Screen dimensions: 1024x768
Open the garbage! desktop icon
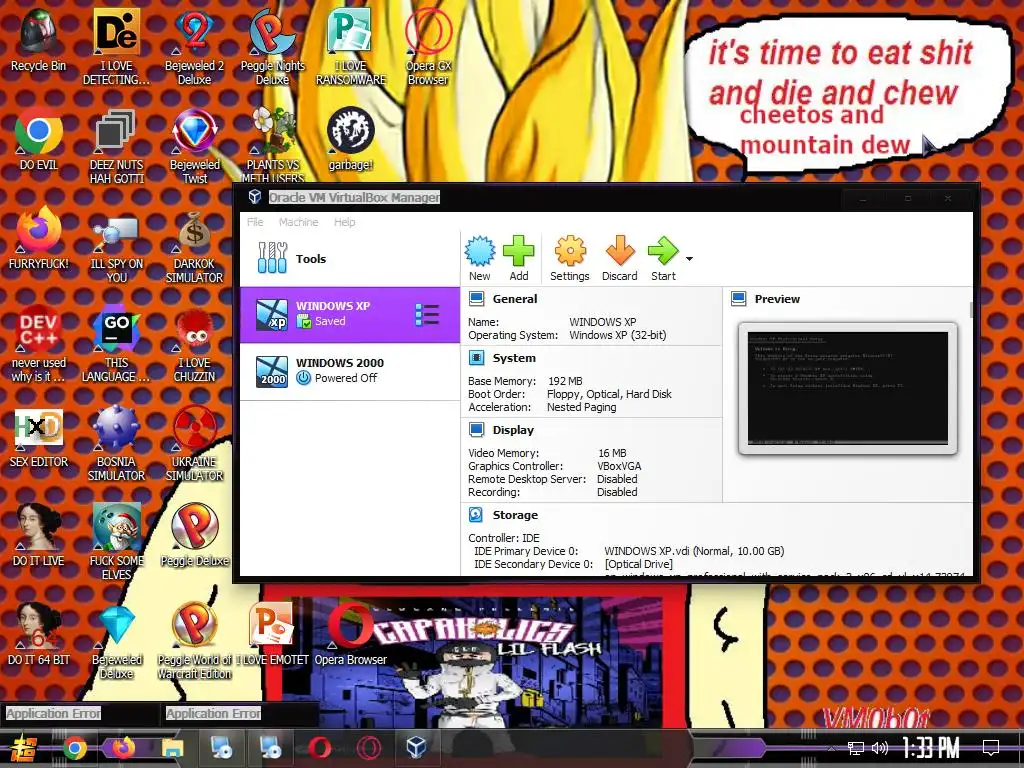click(x=351, y=140)
